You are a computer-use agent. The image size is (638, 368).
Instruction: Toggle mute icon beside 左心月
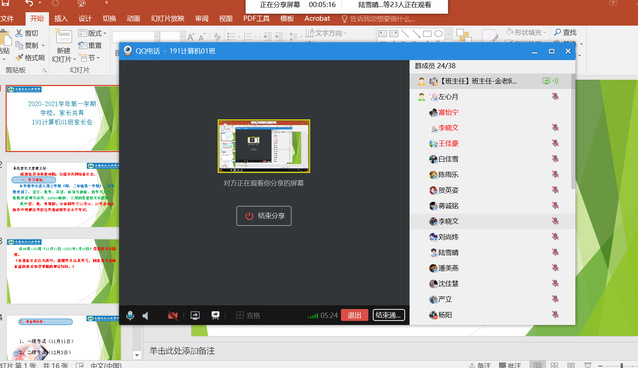click(555, 96)
